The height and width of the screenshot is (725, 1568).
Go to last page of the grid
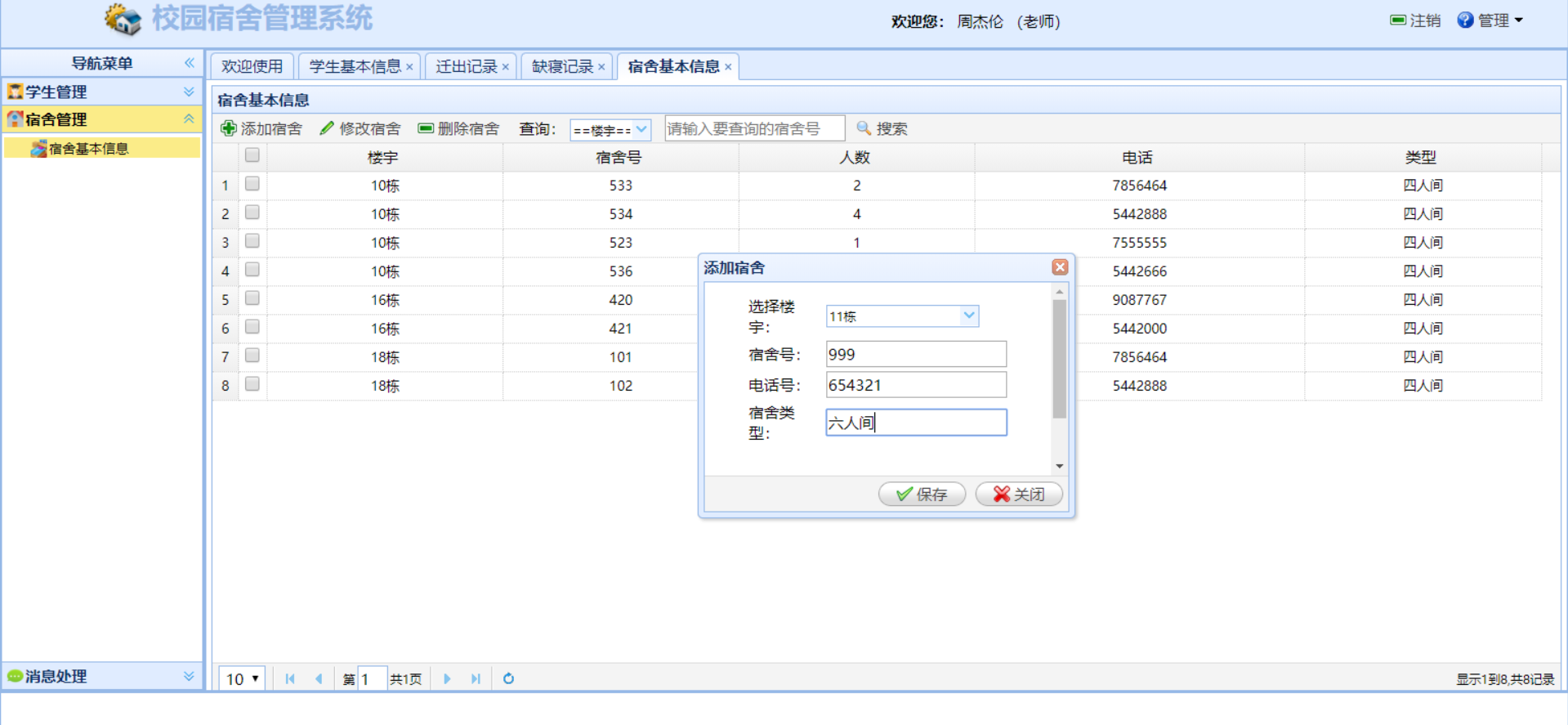(x=476, y=678)
